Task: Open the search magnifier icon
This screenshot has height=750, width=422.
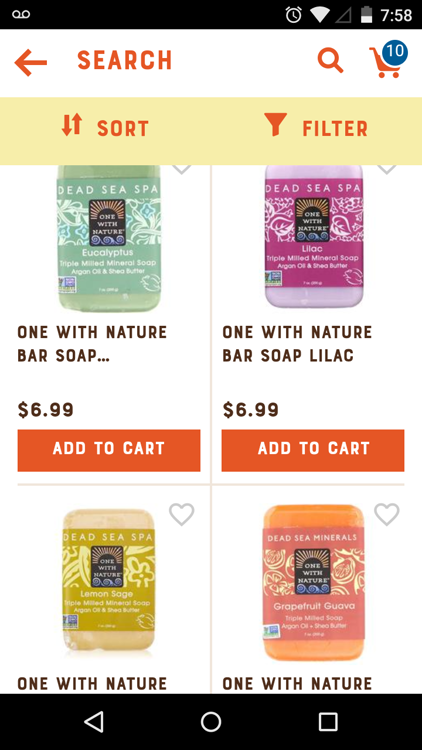Action: [331, 61]
